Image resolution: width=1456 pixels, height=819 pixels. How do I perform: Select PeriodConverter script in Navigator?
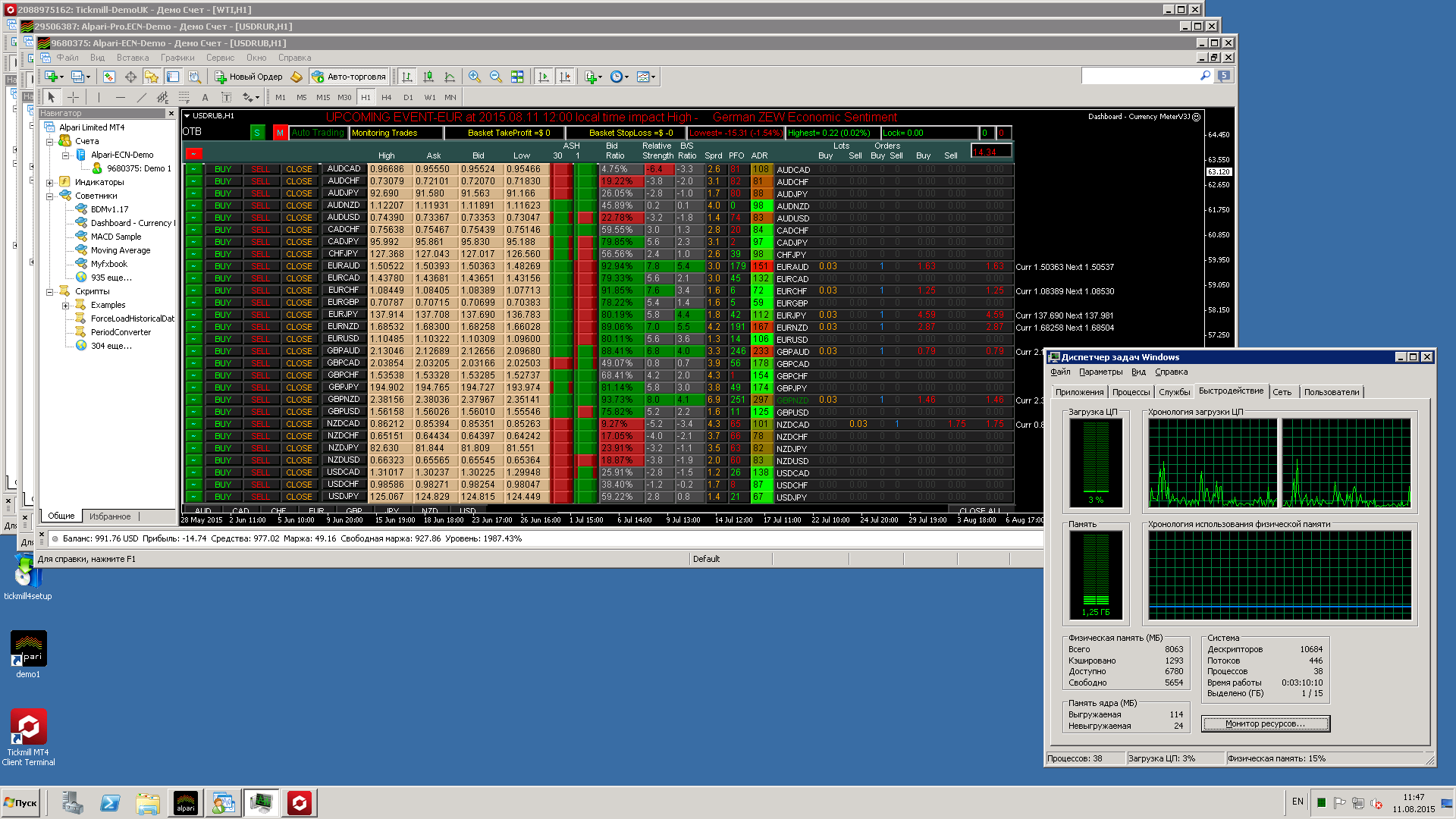(x=121, y=332)
